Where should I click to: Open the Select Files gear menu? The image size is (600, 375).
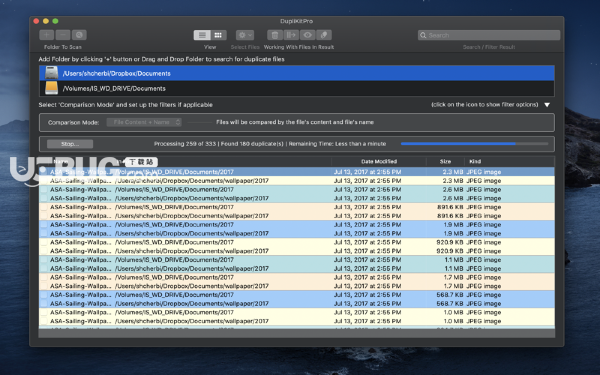tap(245, 35)
